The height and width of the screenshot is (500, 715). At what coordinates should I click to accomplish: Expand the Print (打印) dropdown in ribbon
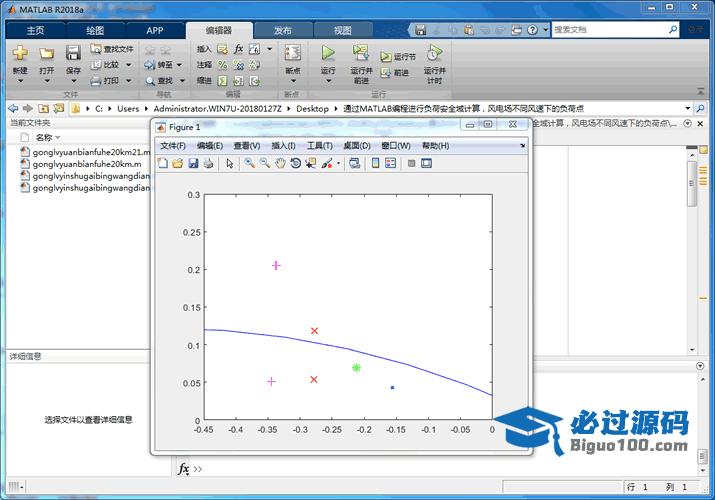[129, 80]
